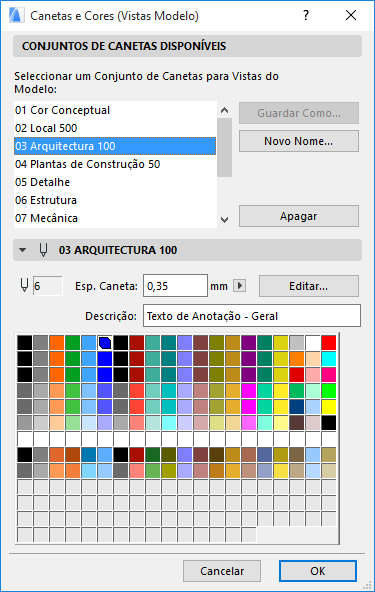Click the pen number field showing 6
The width and height of the screenshot is (375, 592).
click(x=48, y=286)
